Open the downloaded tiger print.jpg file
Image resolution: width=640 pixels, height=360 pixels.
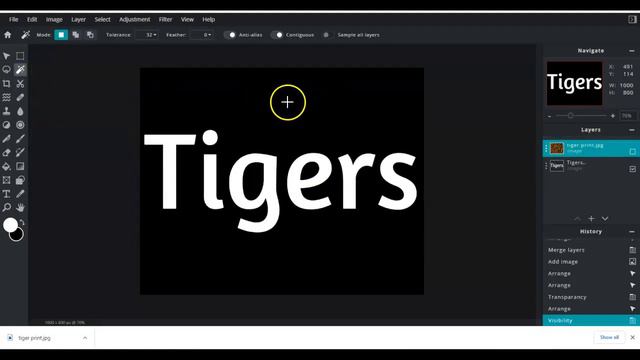34,338
